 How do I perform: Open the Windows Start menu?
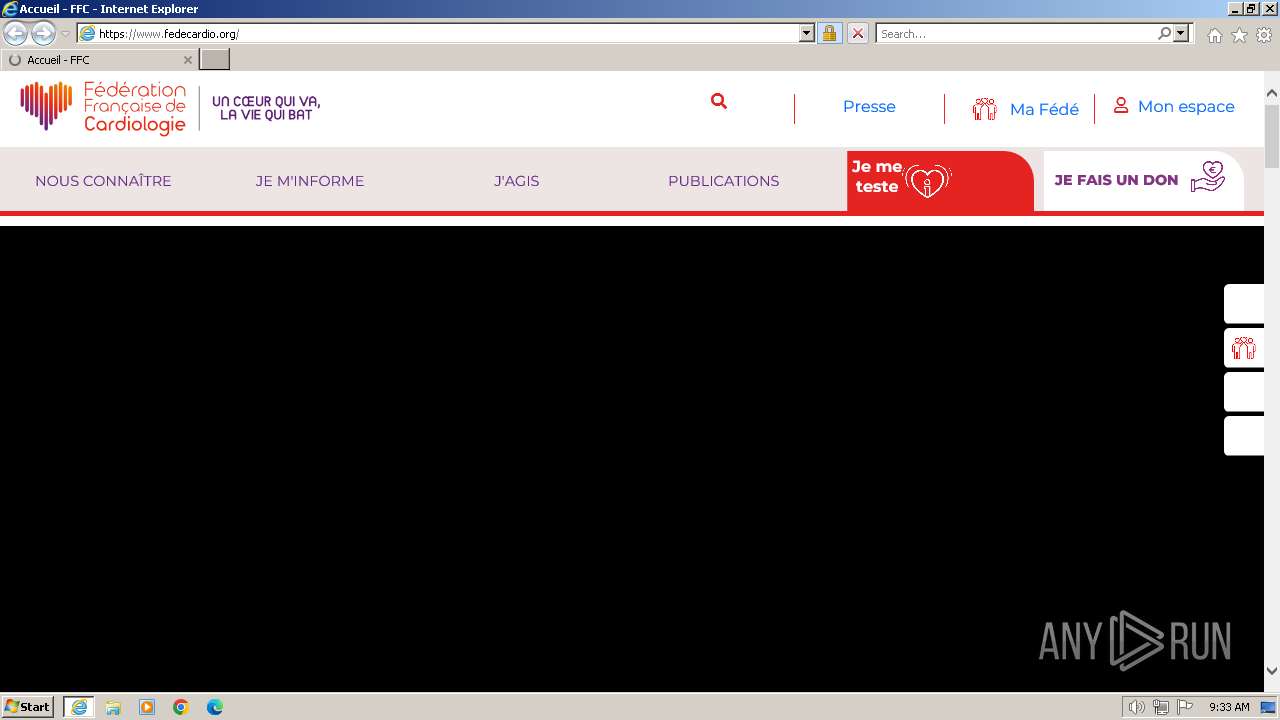tap(28, 707)
